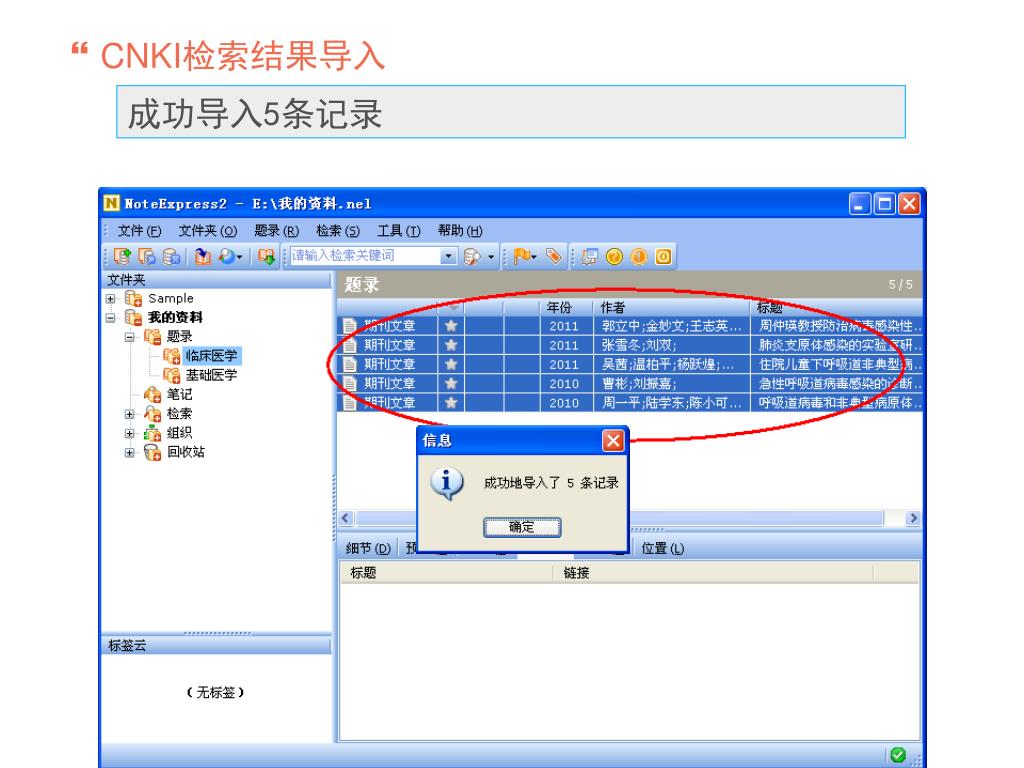Click the NoteExpress N logo in title bar
The image size is (1024, 768).
(112, 203)
